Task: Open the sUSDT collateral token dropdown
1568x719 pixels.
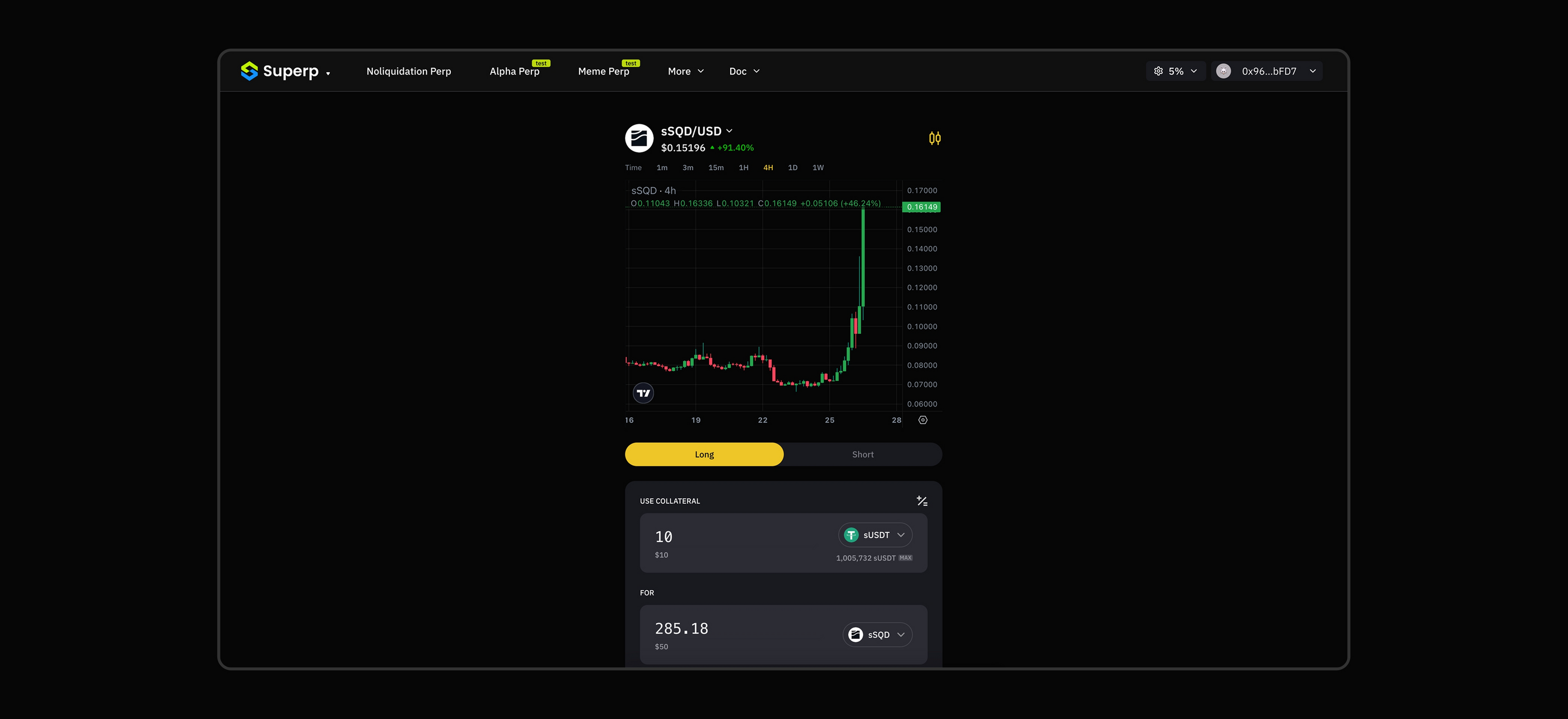Action: click(875, 535)
